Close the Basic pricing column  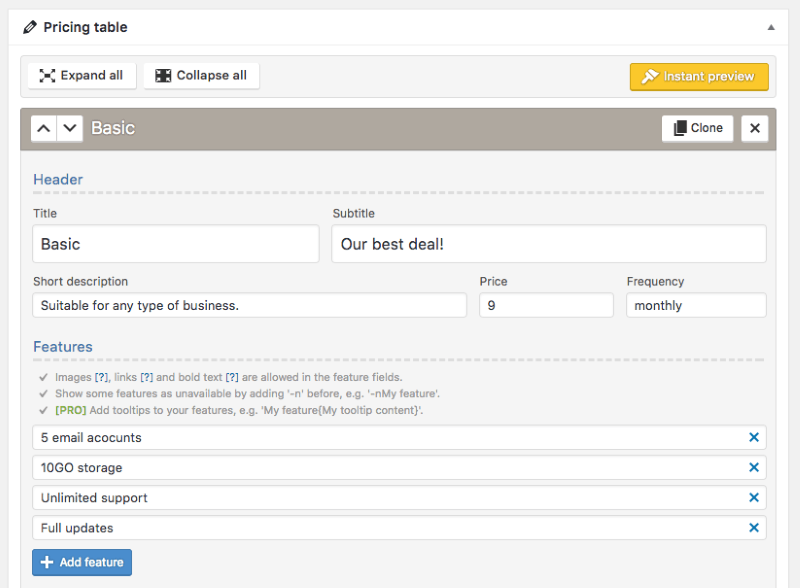pyautogui.click(x=755, y=128)
